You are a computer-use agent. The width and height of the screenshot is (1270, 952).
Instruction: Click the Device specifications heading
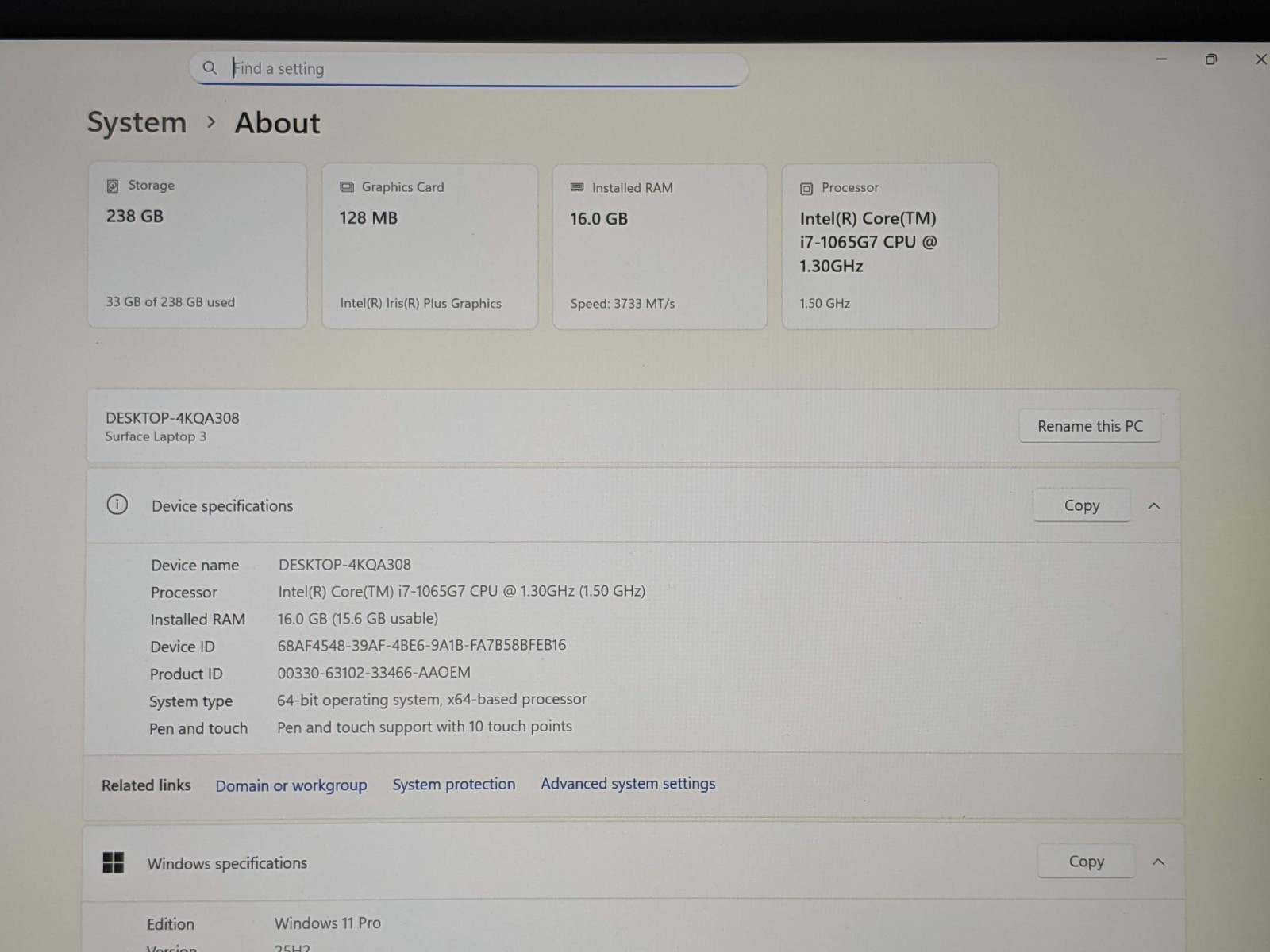pos(222,506)
